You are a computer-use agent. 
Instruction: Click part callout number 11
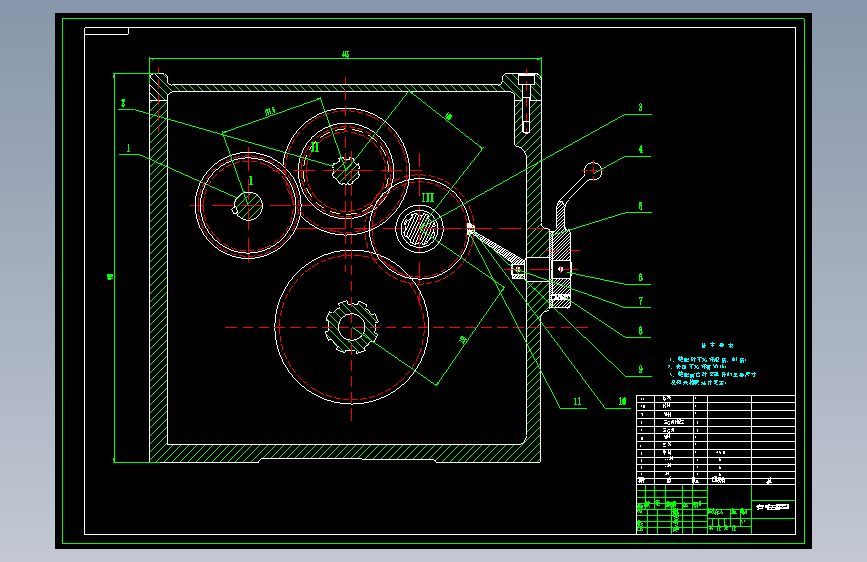tap(577, 402)
